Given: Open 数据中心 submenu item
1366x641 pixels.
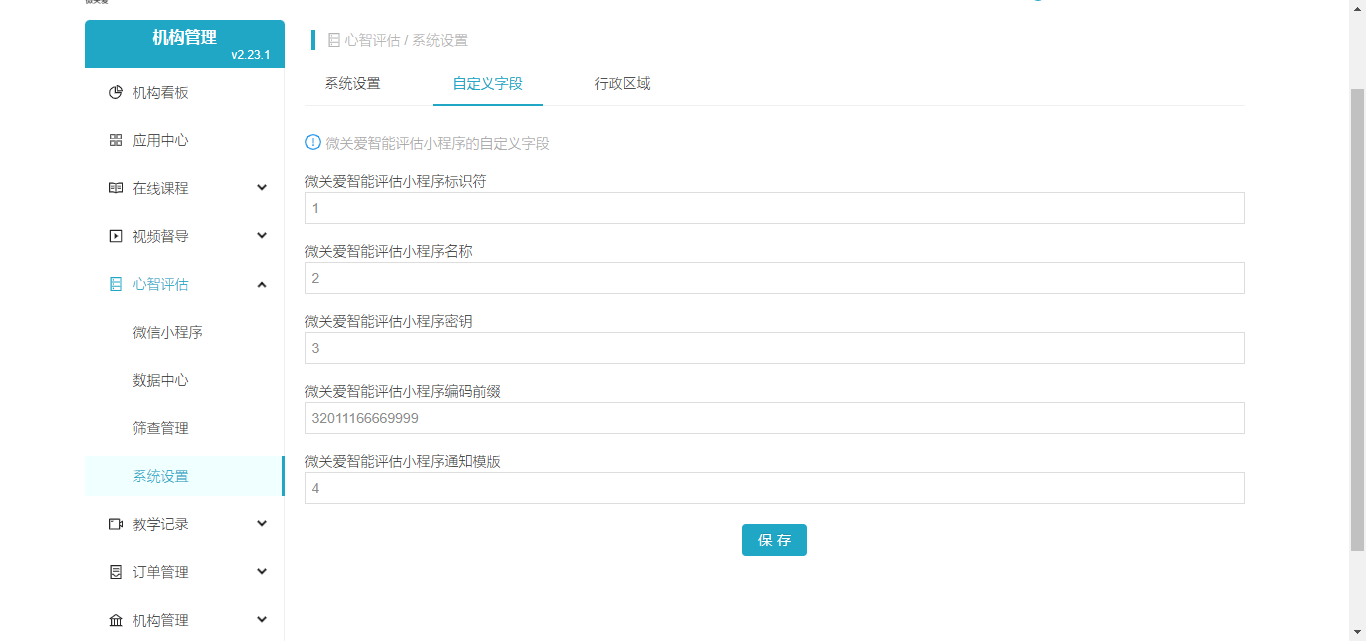Looking at the screenshot, I should pos(161,380).
